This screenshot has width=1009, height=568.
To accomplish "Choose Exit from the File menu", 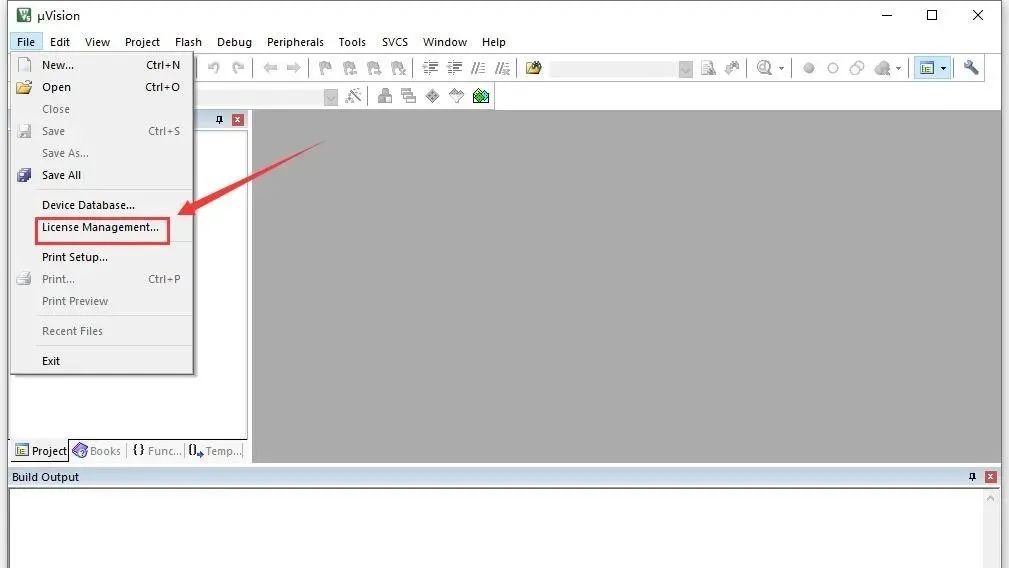I will tap(102, 361).
